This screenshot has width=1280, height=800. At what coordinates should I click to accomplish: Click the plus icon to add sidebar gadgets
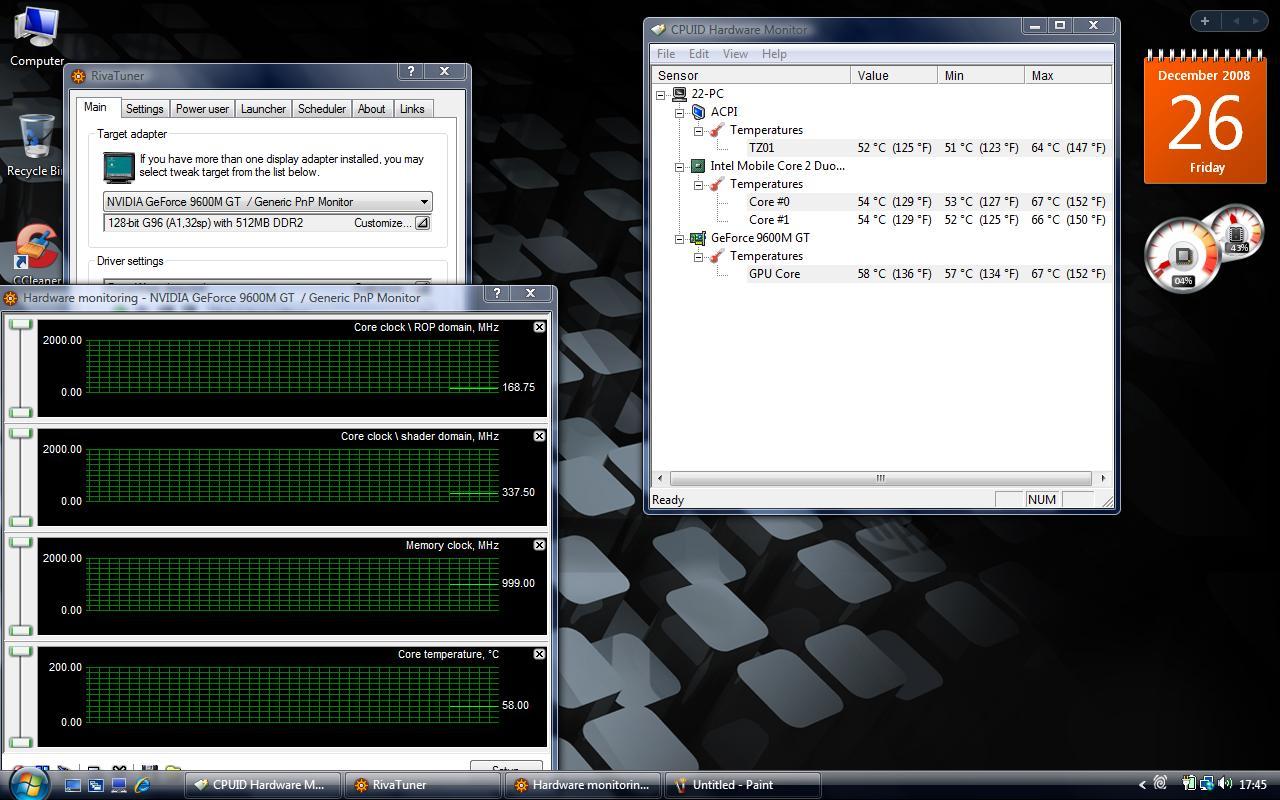pos(1205,21)
